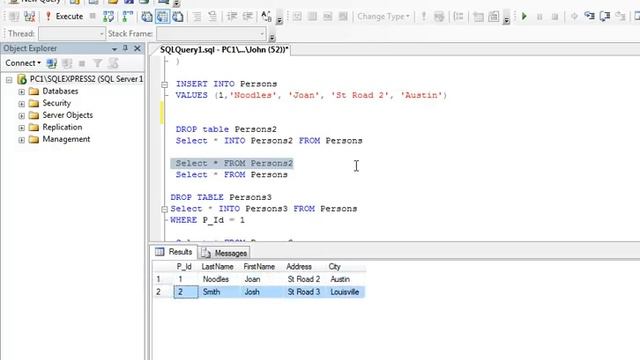
Task: Open the Object Explorer Connect dropdown
Action: (x=23, y=63)
